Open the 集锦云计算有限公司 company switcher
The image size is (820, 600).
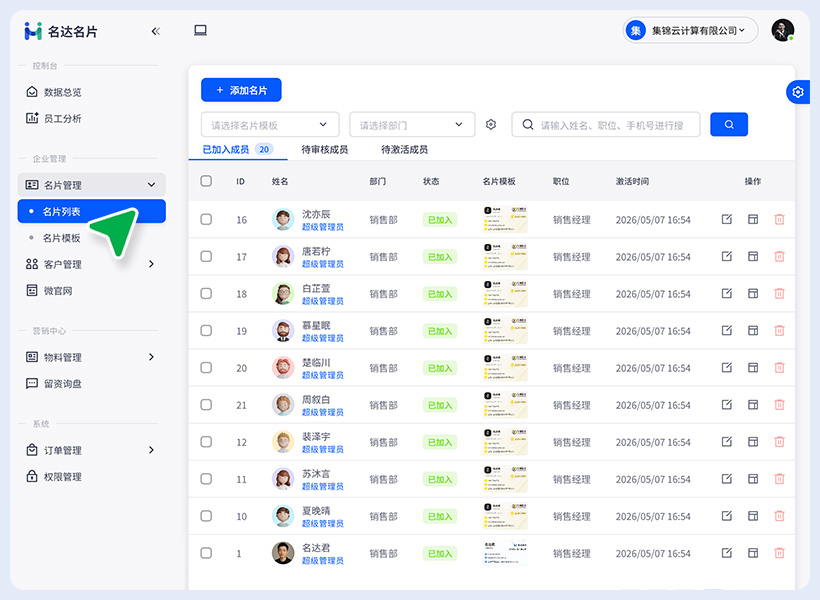[690, 30]
